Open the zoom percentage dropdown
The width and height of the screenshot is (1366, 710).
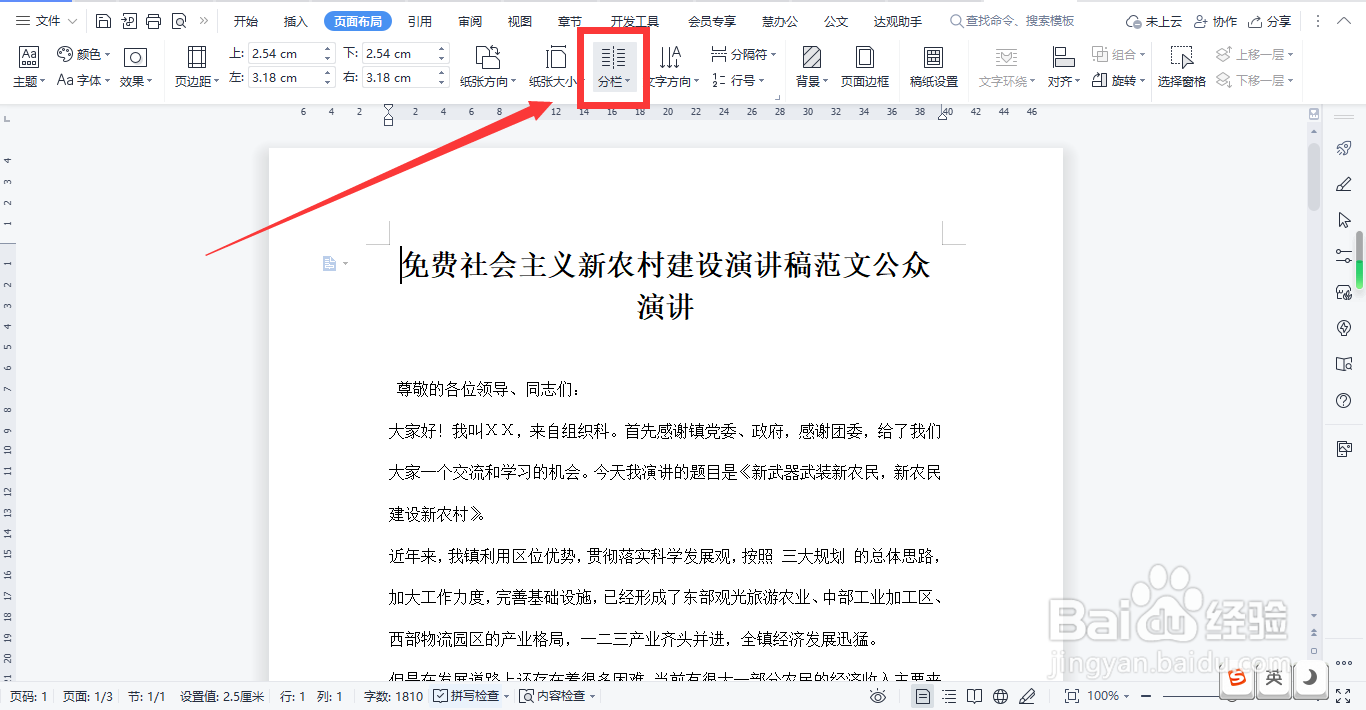click(x=1113, y=695)
